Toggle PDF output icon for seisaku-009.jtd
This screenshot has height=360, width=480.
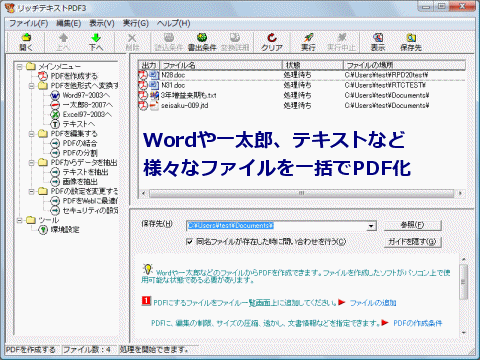pos(143,106)
